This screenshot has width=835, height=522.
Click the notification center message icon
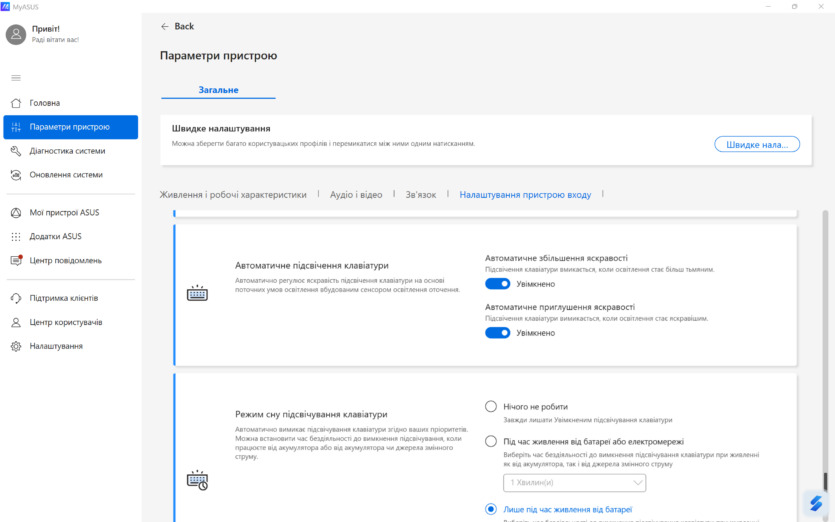(16, 260)
